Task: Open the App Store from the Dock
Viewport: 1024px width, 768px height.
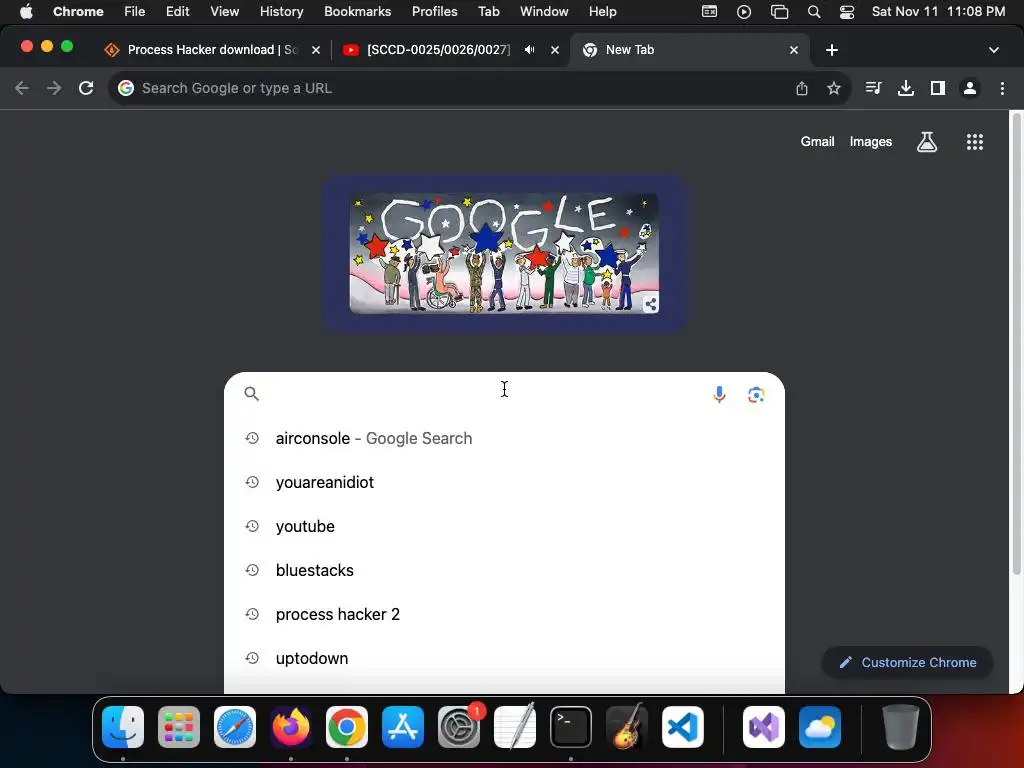Action: (403, 727)
